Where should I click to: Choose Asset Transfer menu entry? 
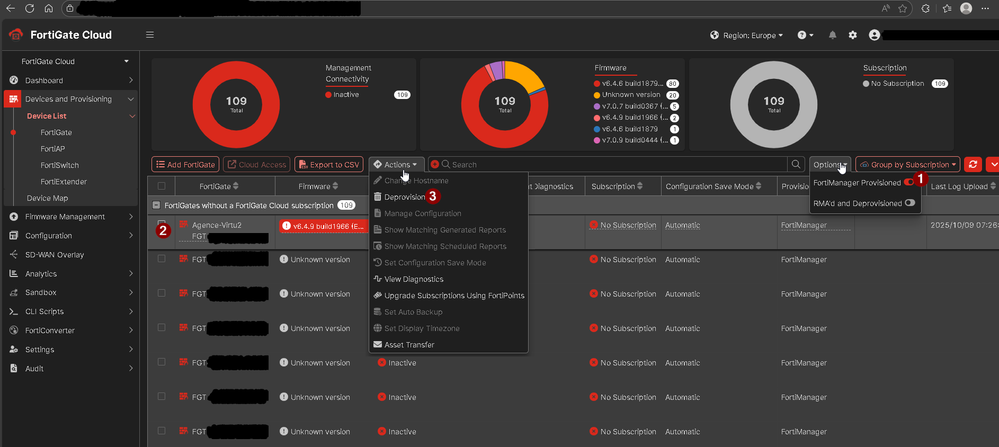click(x=409, y=344)
